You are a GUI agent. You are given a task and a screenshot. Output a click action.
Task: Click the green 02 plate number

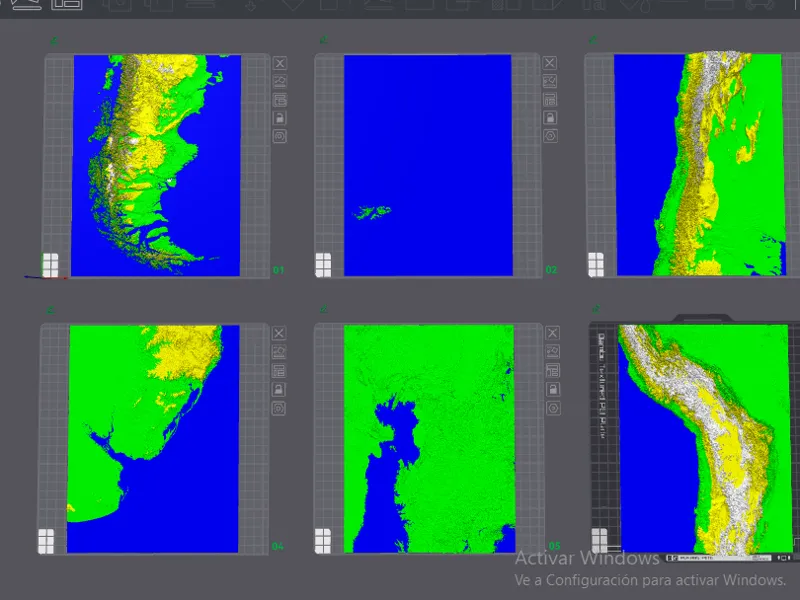click(551, 269)
